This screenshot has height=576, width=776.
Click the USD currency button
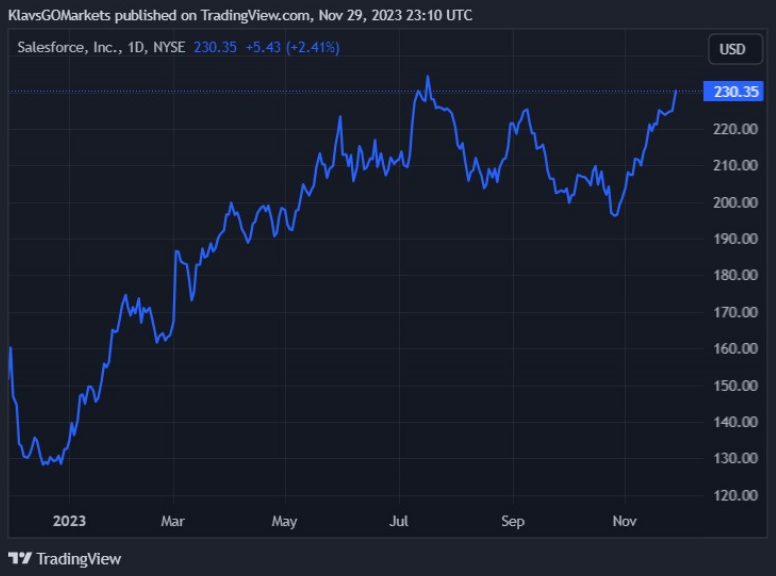pos(735,49)
